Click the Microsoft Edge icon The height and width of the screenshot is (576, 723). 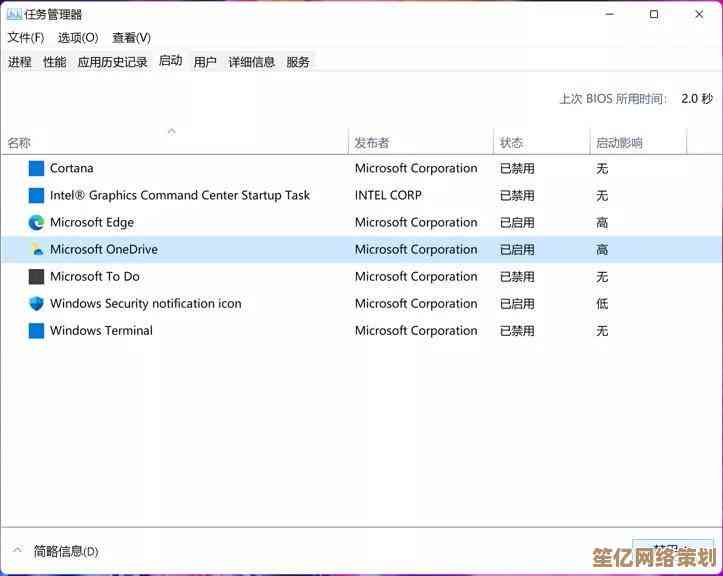coord(36,223)
